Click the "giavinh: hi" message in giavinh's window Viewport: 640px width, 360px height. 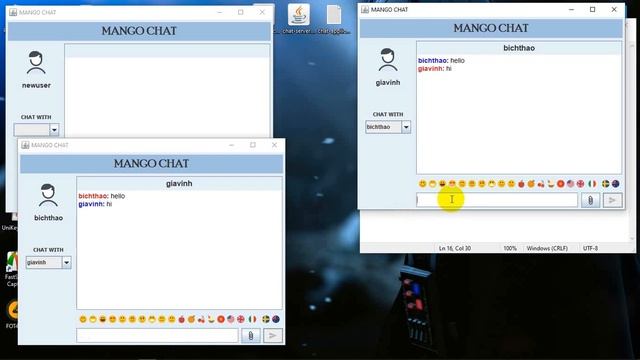coord(434,69)
